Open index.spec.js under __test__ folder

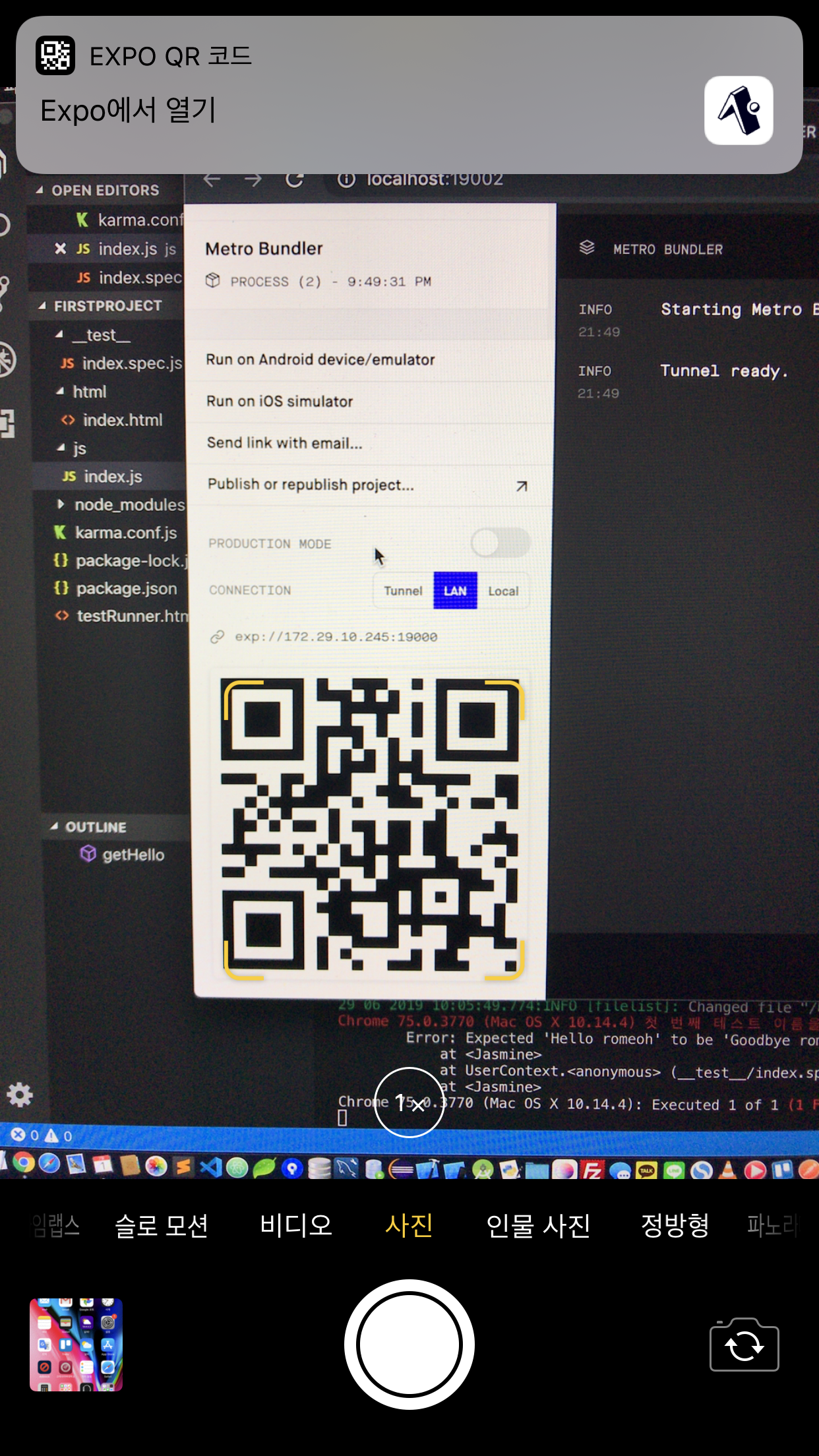[121, 363]
